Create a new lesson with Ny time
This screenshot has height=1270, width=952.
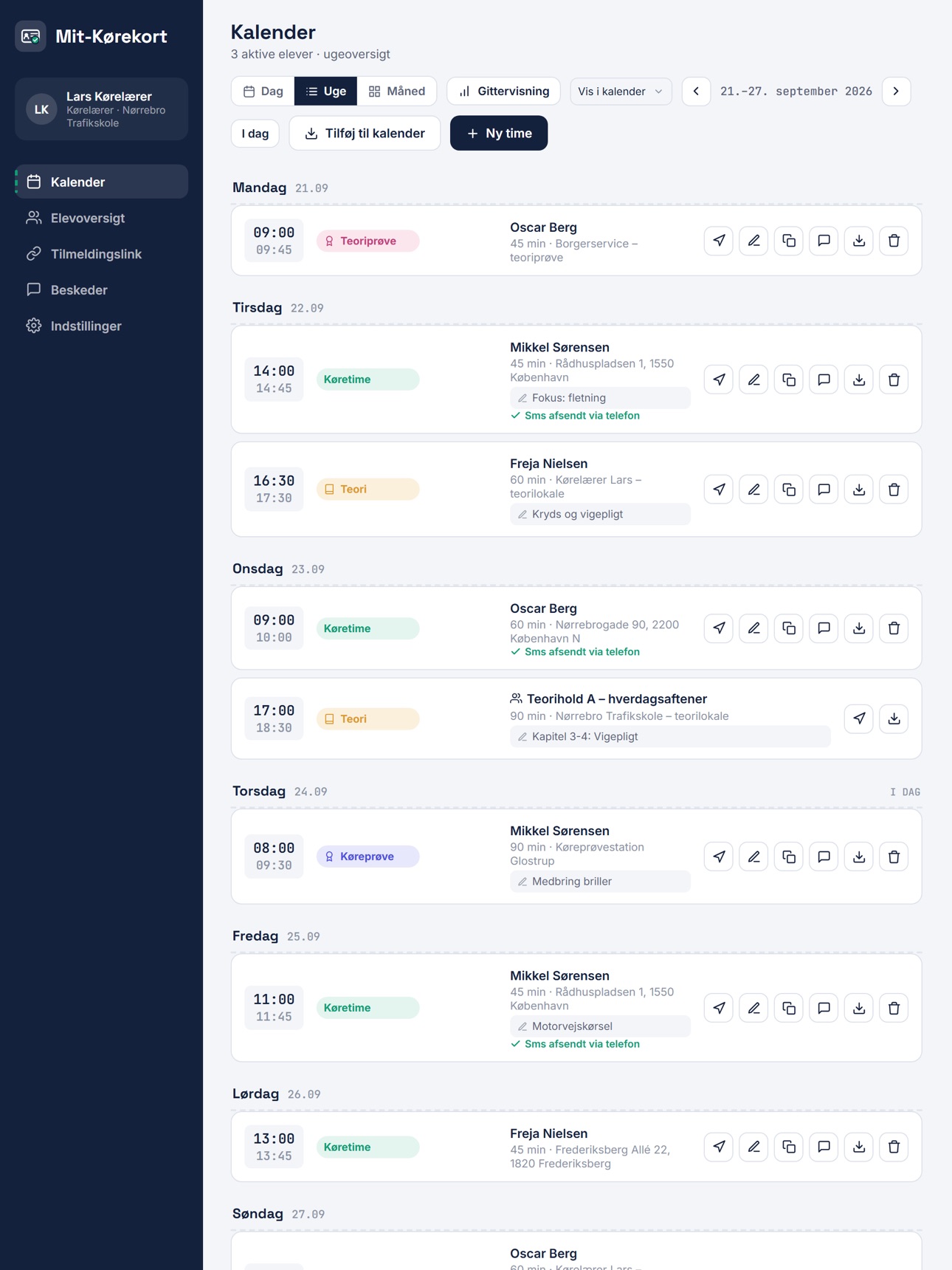[x=499, y=134]
